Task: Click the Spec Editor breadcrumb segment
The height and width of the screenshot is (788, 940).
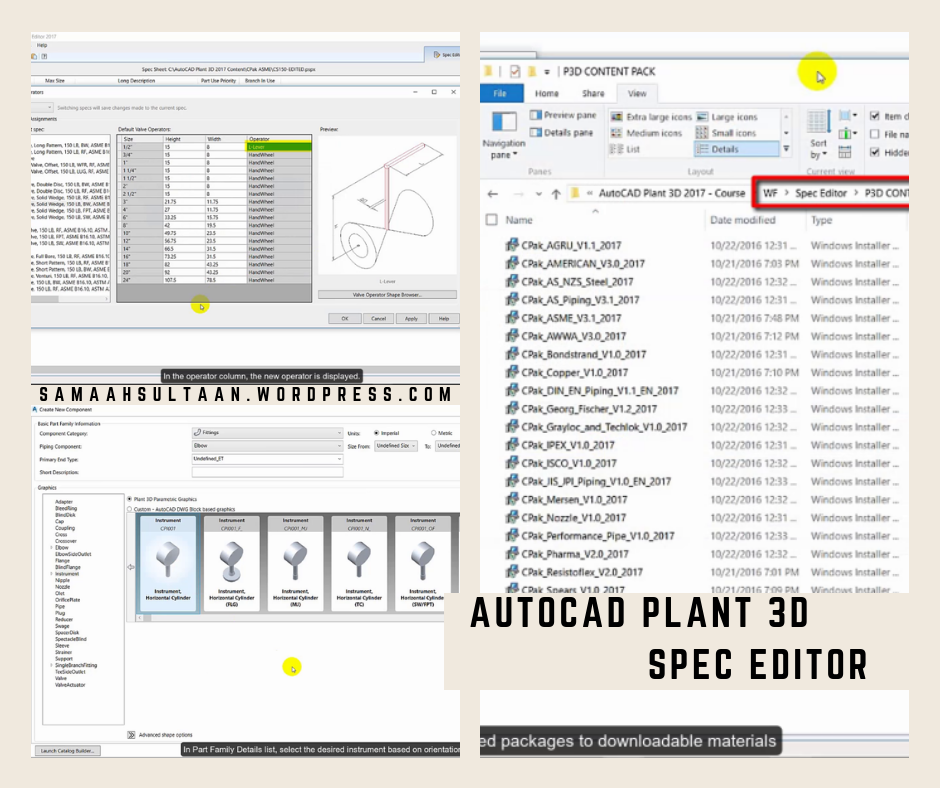Action: click(821, 193)
